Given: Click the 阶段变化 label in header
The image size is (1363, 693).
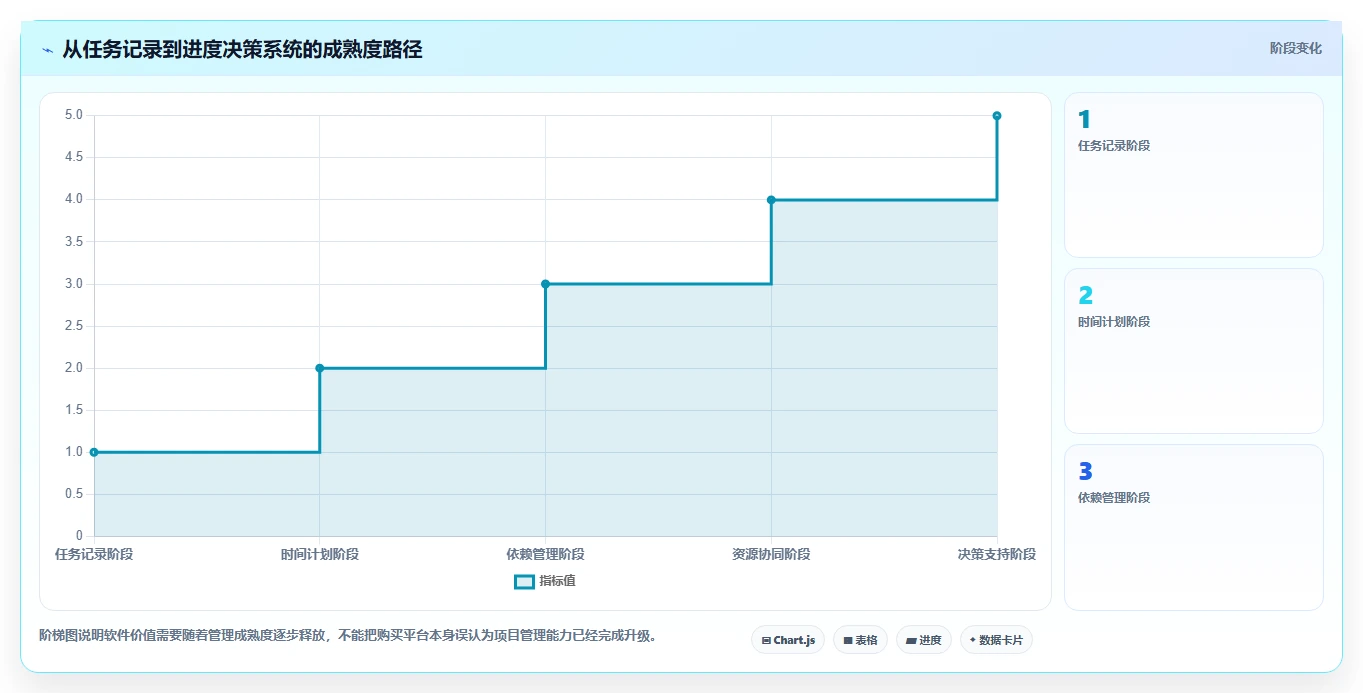Looking at the screenshot, I should (1295, 48).
